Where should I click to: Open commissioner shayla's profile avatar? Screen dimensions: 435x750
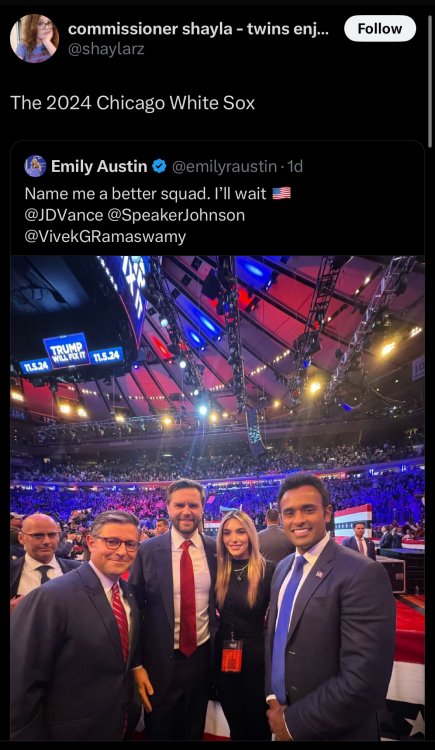coord(34,38)
